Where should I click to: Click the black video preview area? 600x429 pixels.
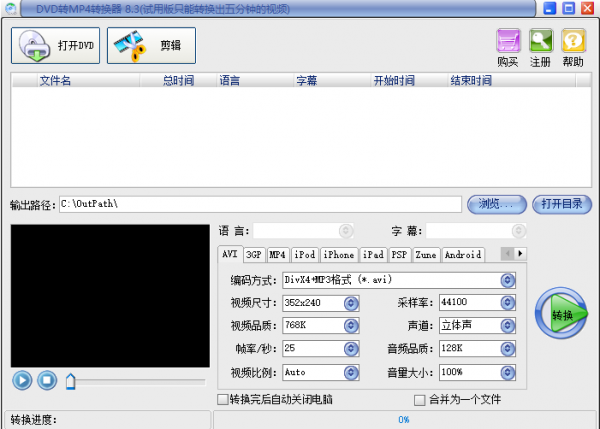110,296
